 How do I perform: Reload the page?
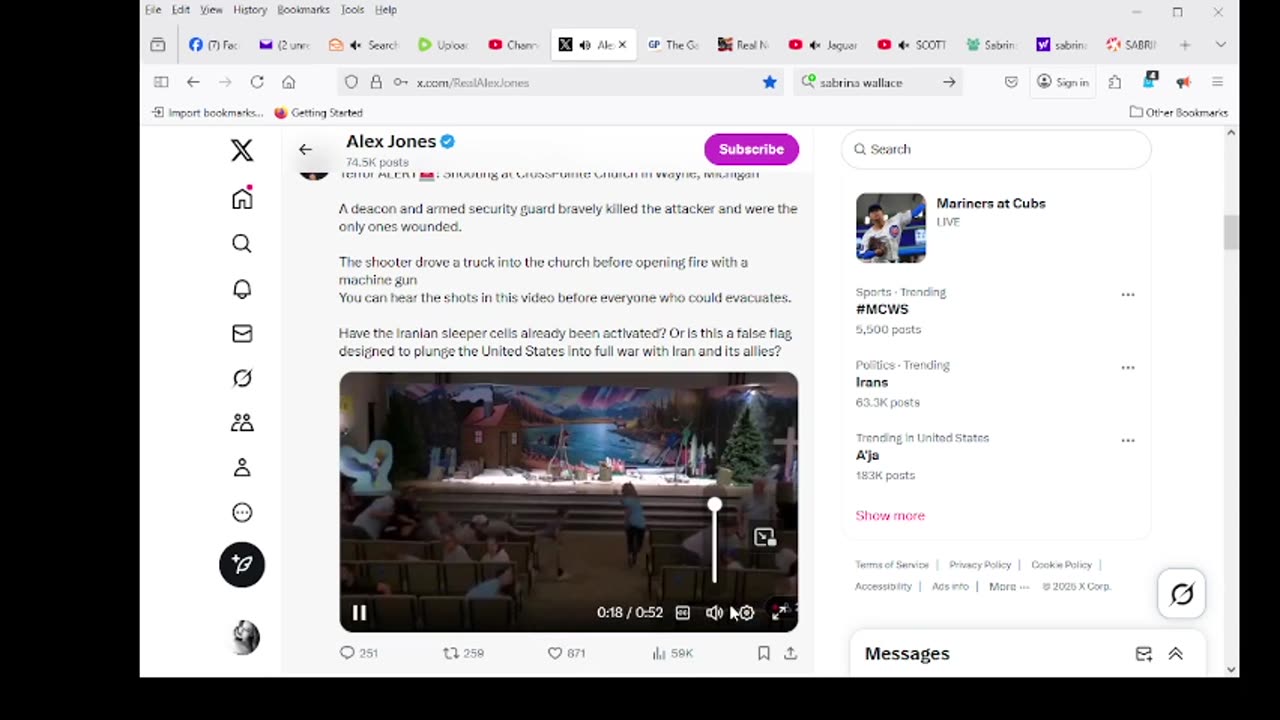pos(257,82)
